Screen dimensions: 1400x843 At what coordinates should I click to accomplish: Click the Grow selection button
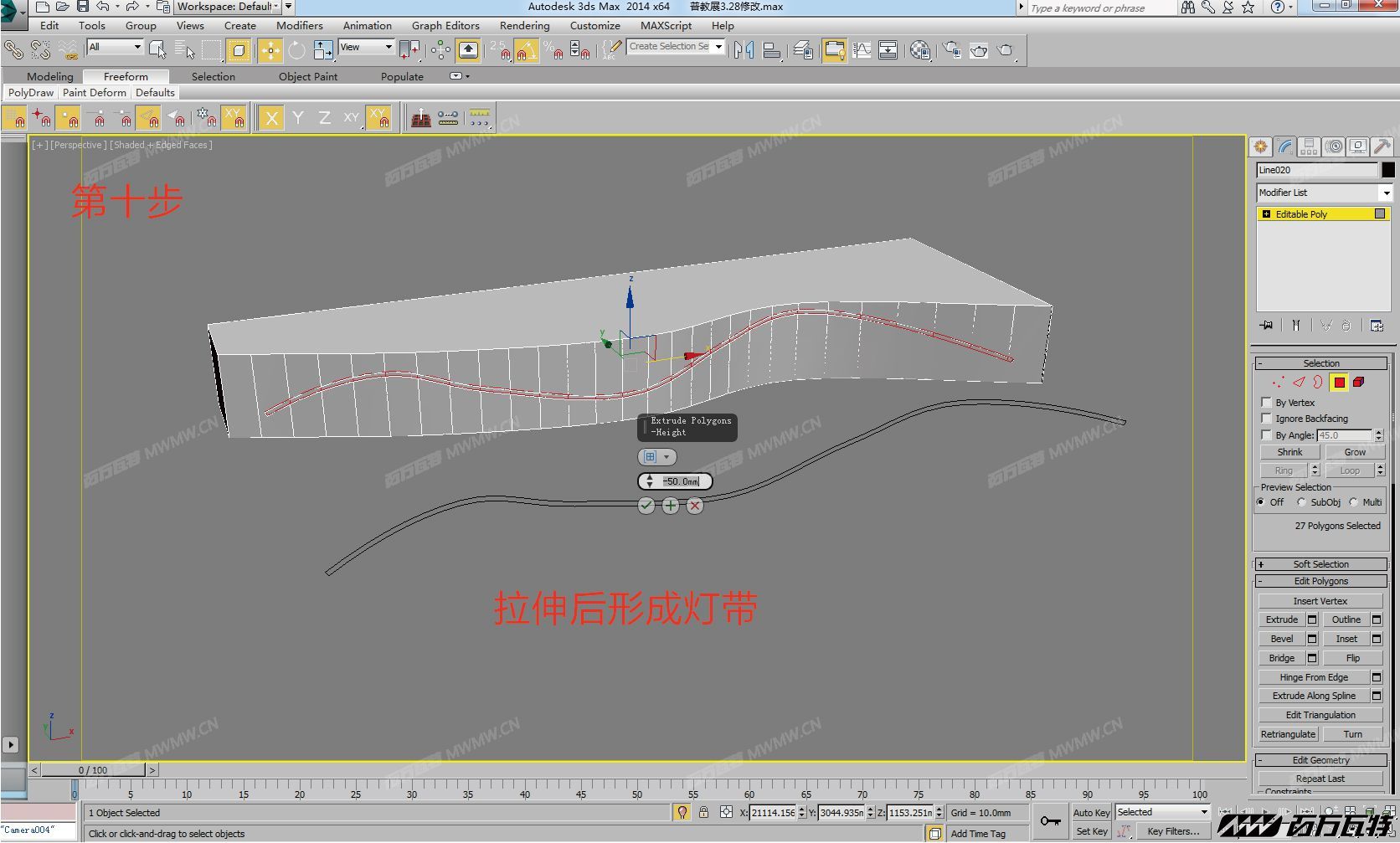1355,452
